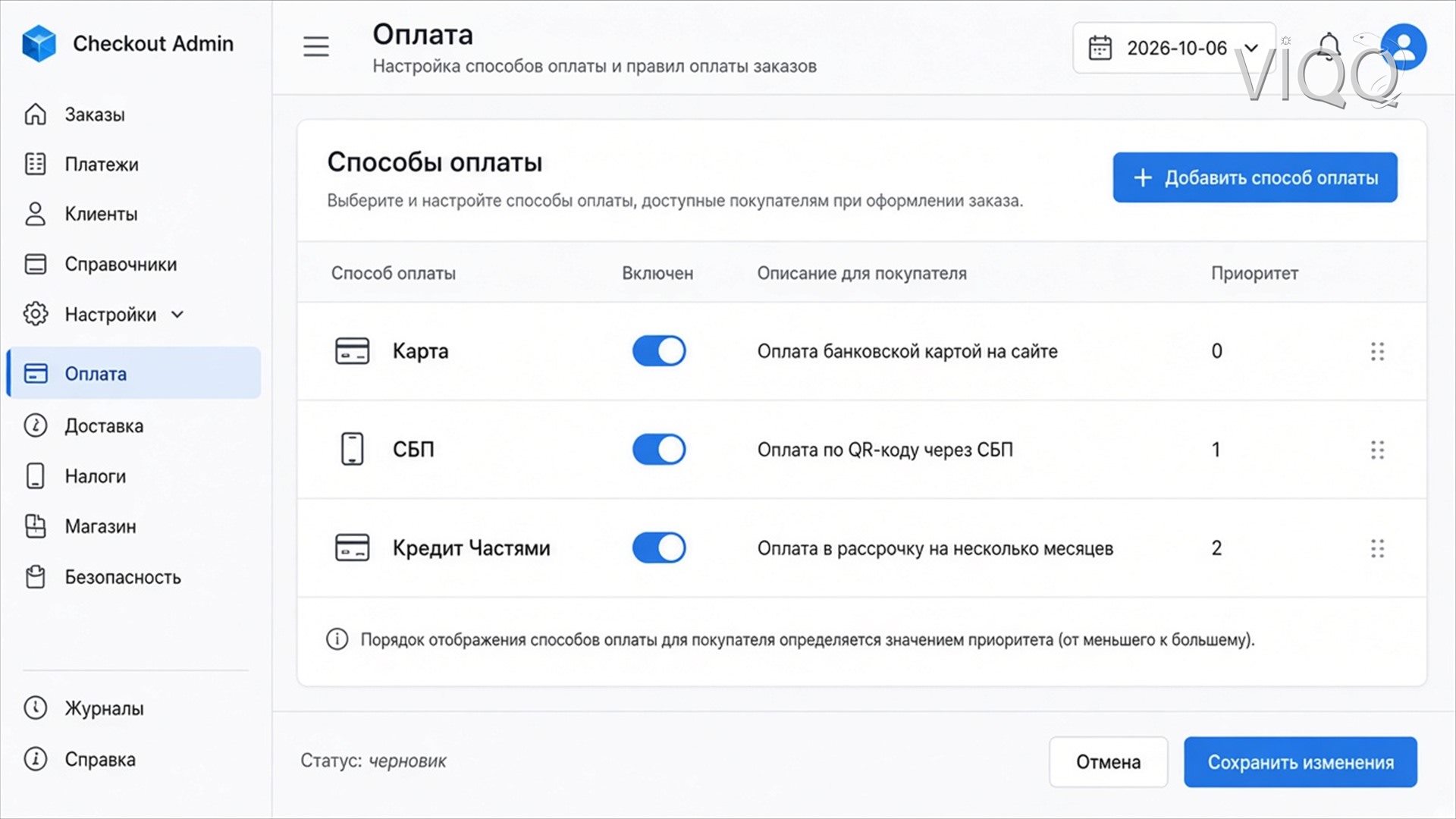Click the СБП phone icon

352,449
